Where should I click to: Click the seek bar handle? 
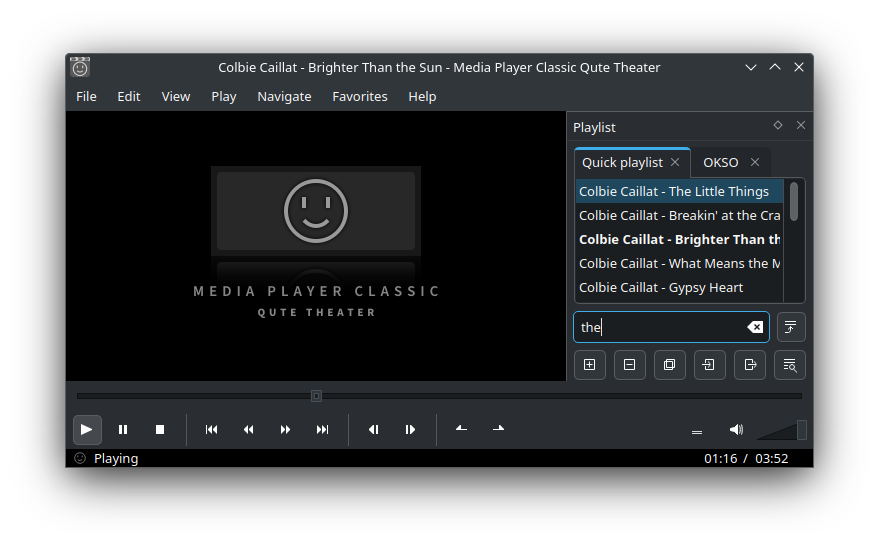(x=316, y=396)
